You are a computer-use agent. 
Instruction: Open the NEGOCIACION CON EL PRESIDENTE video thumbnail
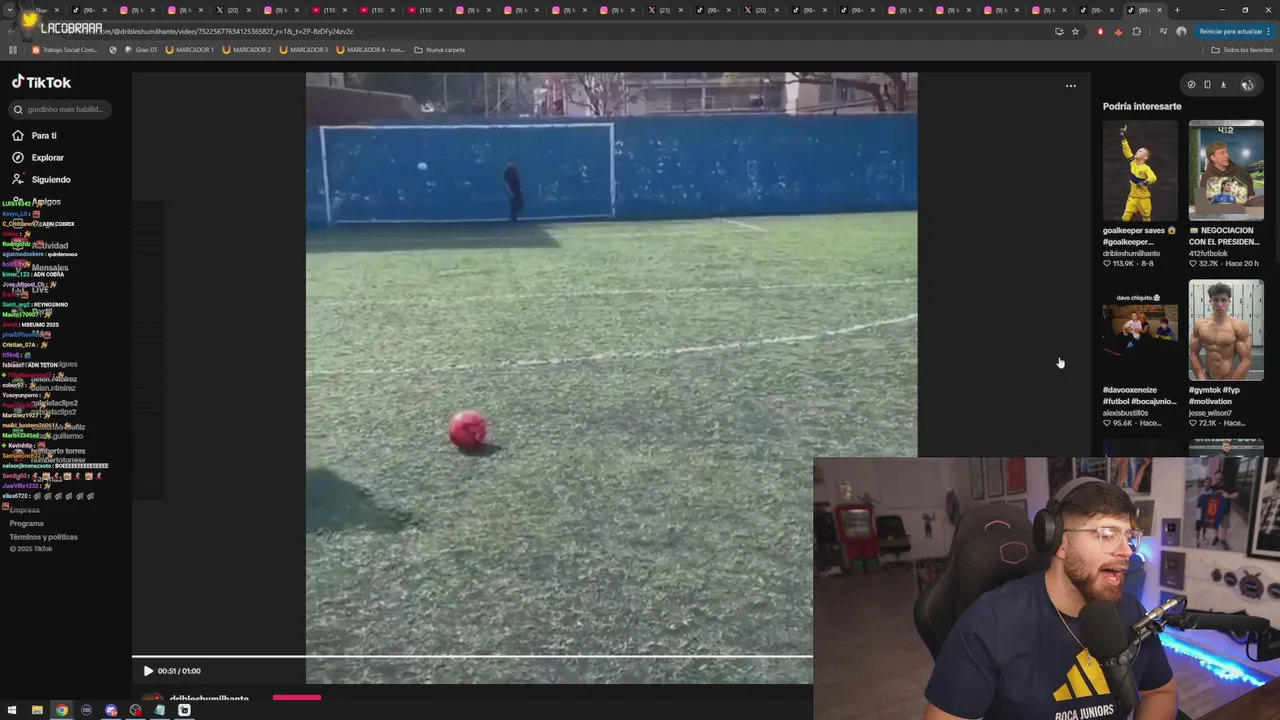coord(1226,170)
